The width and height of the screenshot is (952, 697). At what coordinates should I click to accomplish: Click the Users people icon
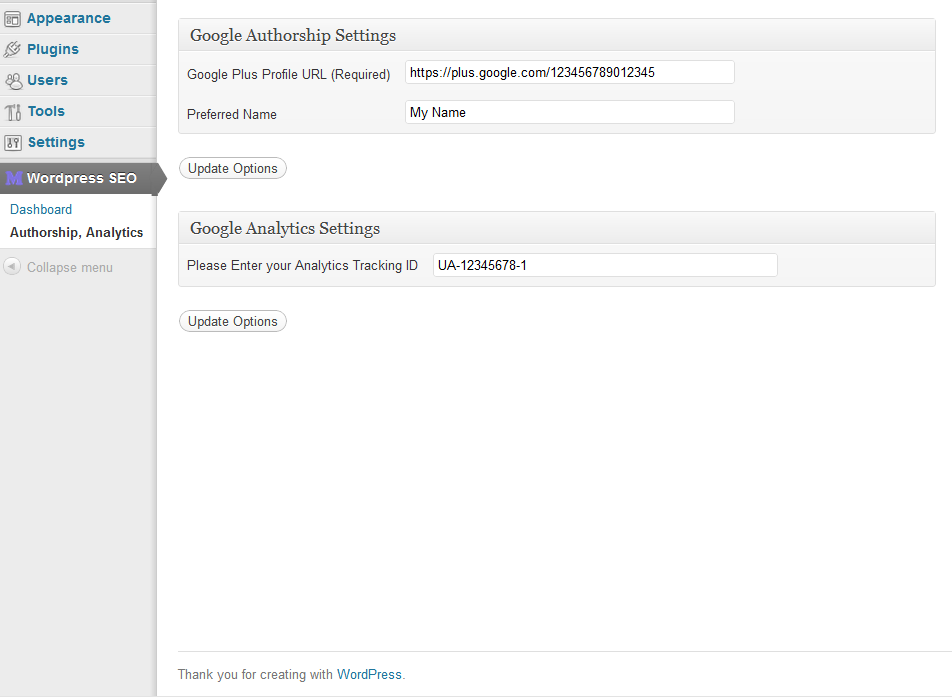point(13,80)
